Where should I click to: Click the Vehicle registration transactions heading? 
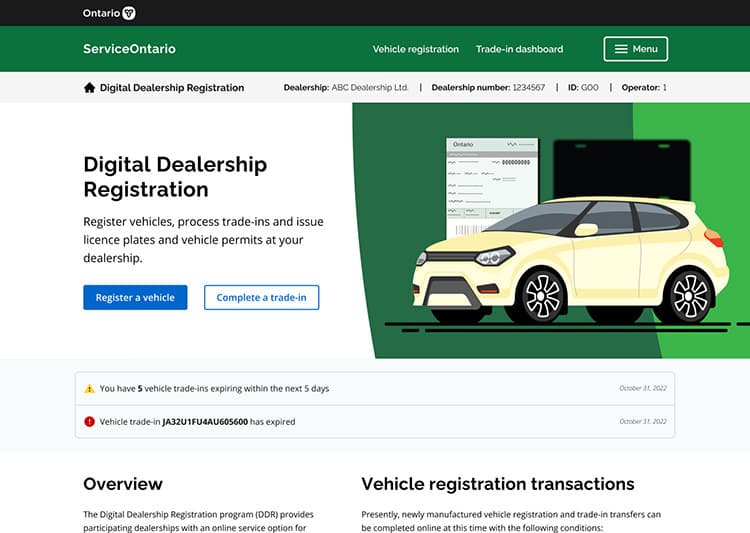click(498, 484)
